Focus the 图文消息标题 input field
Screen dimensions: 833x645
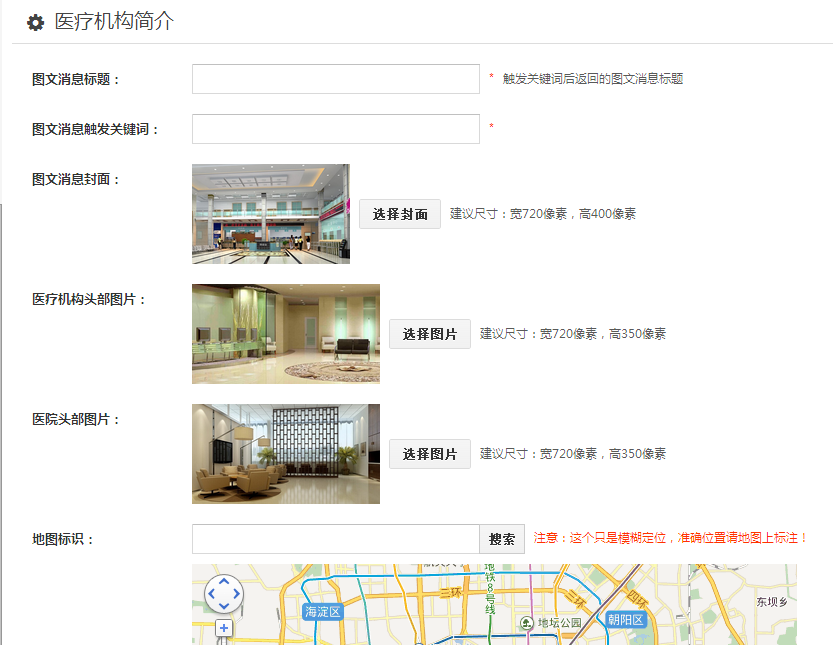[x=335, y=79]
